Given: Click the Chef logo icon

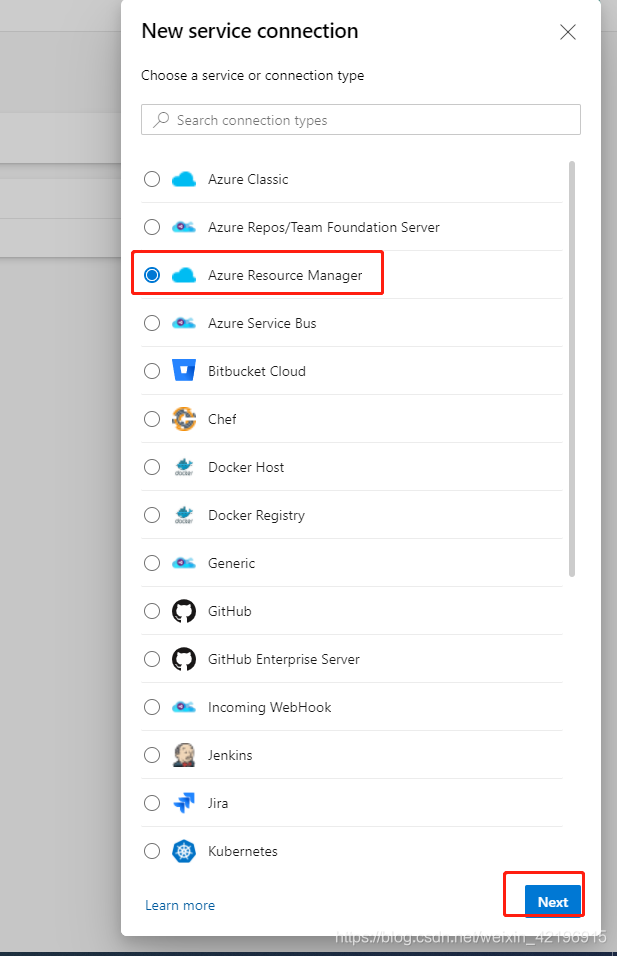Looking at the screenshot, I should point(184,419).
